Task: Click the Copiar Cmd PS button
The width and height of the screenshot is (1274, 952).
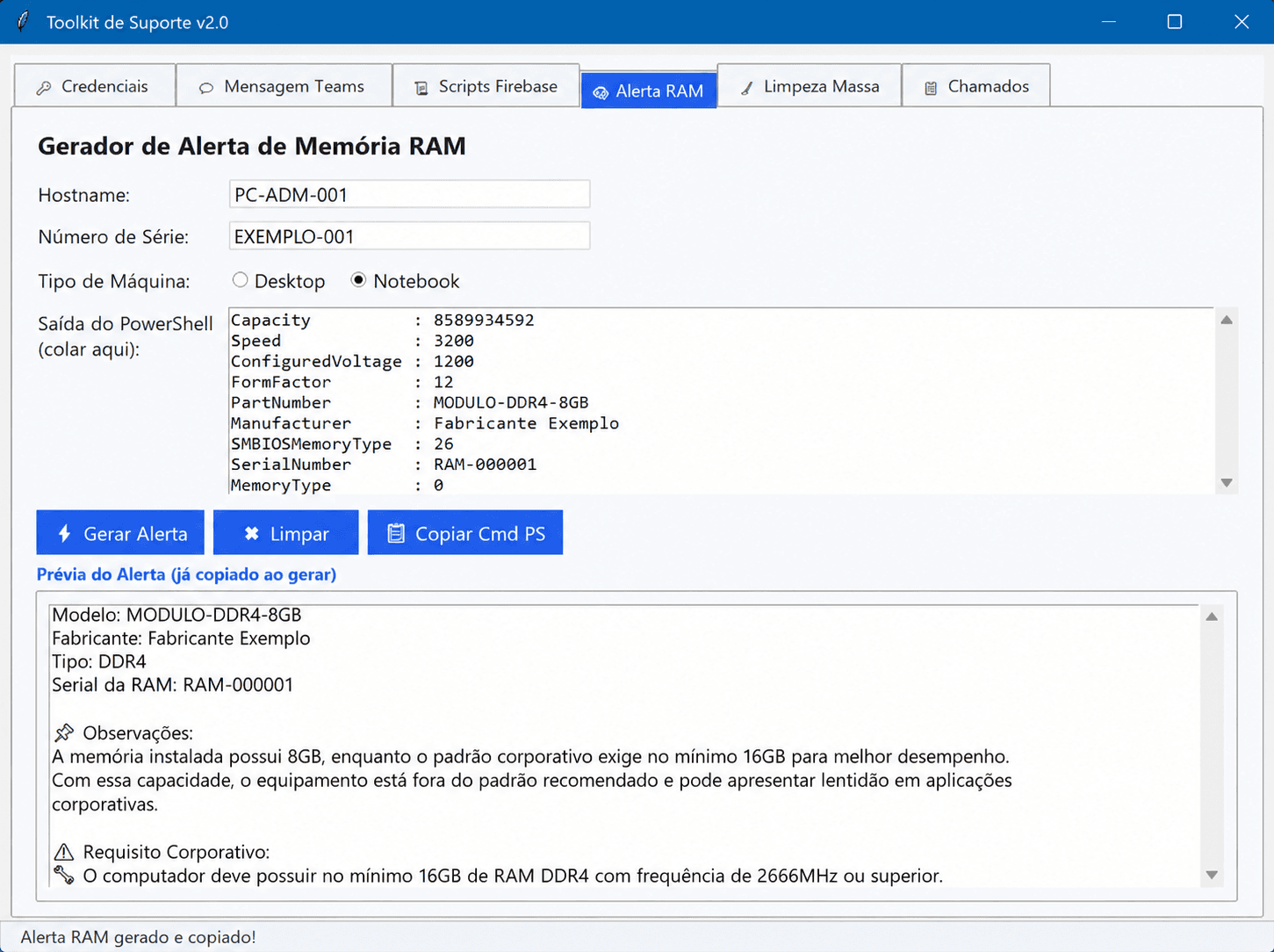Action: [465, 532]
